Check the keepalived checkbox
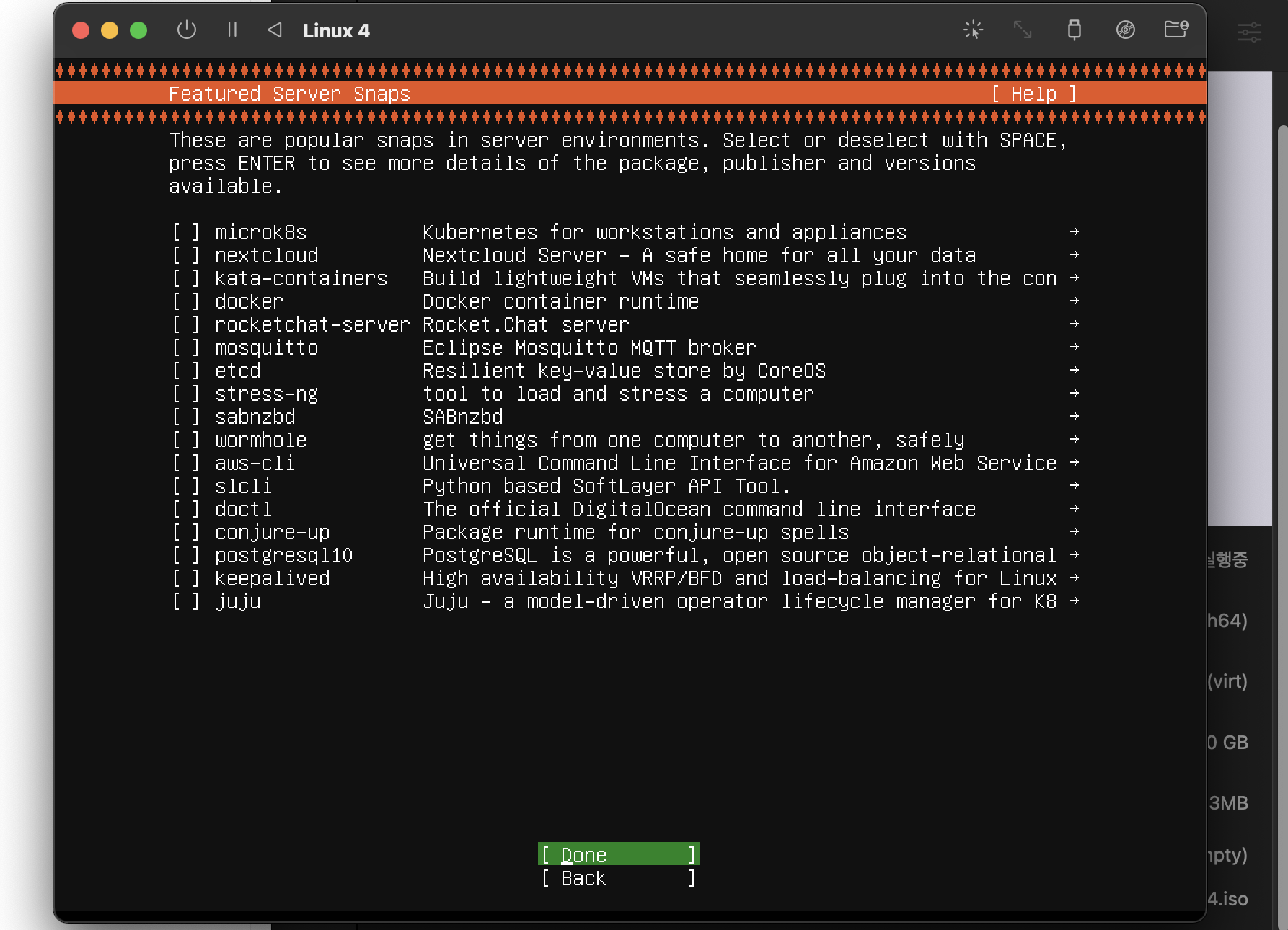 click(185, 578)
